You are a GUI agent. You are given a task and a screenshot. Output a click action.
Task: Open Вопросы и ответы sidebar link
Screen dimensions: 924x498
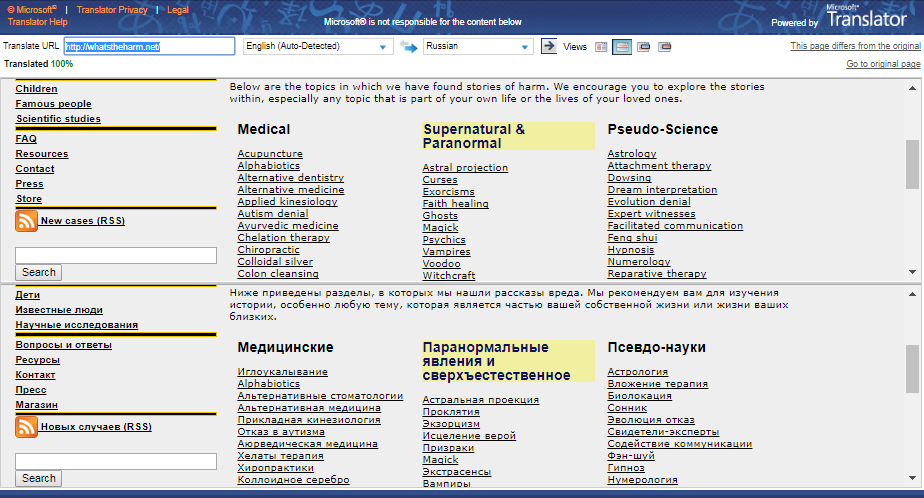(x=64, y=345)
